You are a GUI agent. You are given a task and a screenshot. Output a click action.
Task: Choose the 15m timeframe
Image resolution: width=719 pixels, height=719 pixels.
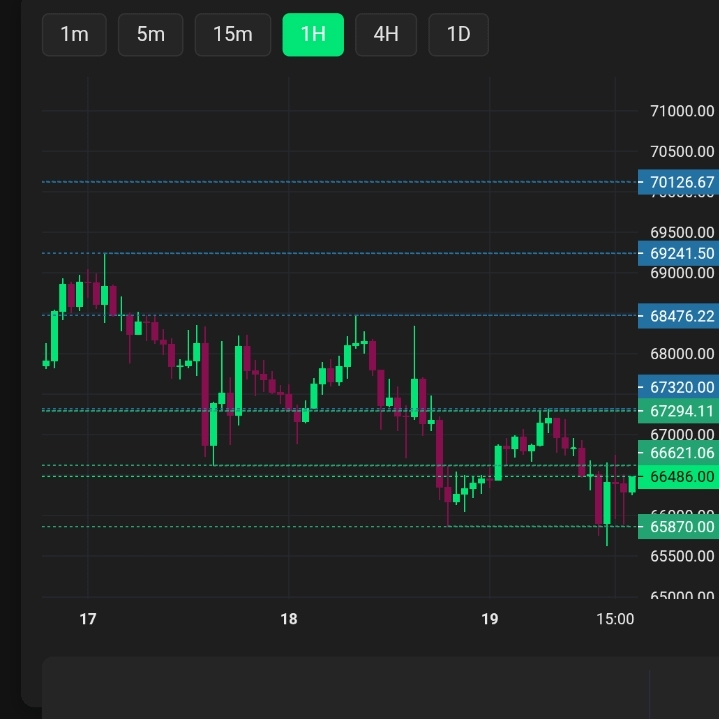[x=233, y=35]
